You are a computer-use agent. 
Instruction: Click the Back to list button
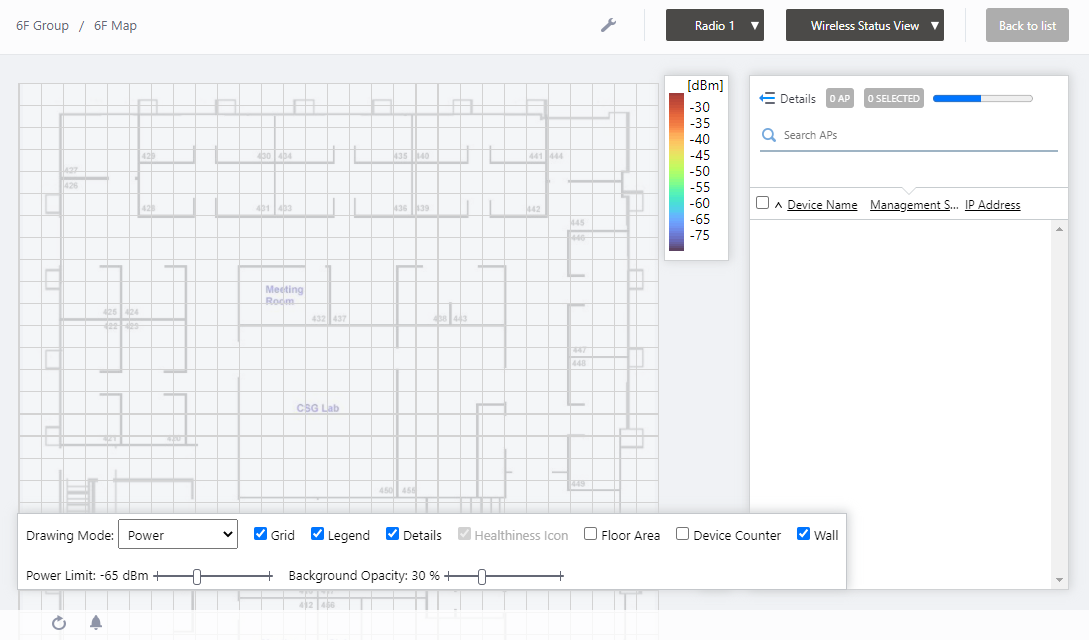coord(1027,26)
